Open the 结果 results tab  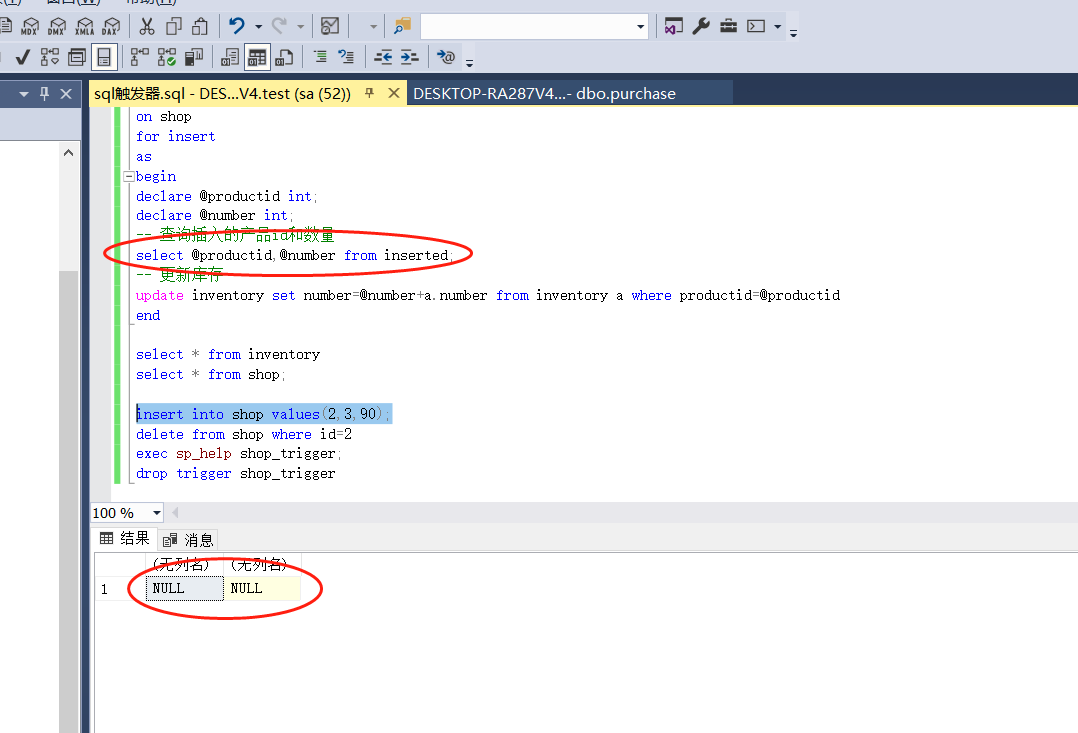pyautogui.click(x=125, y=538)
